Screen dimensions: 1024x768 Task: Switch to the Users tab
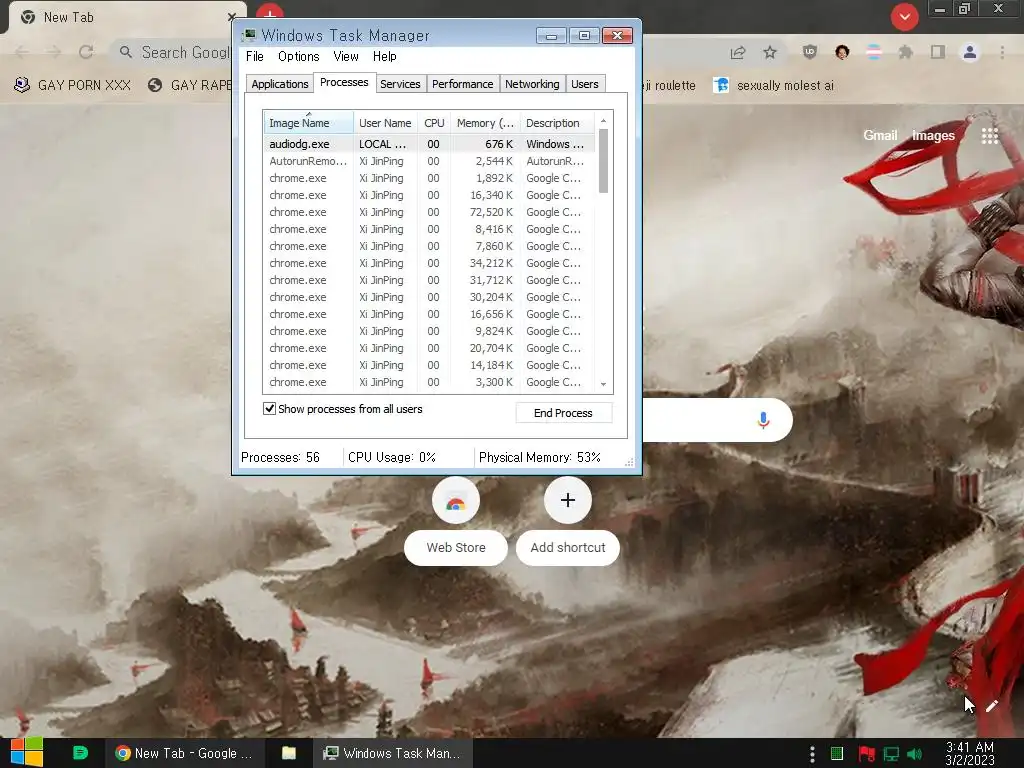tap(584, 84)
